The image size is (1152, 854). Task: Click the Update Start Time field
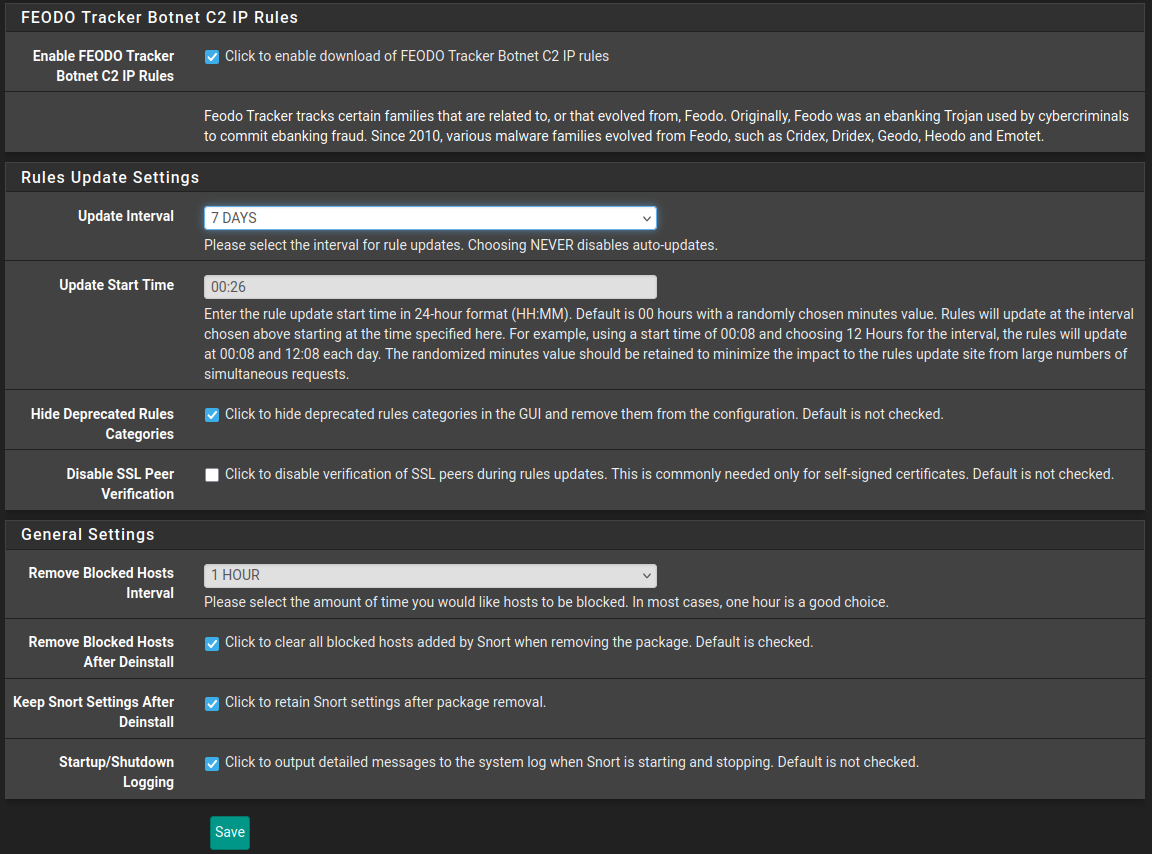[x=430, y=287]
